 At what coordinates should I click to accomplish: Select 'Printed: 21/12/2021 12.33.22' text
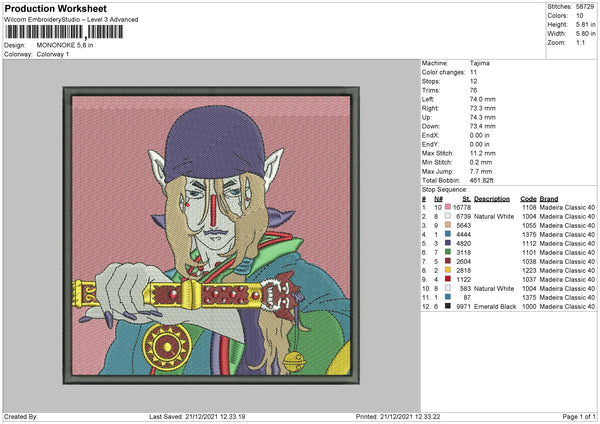click(398, 416)
